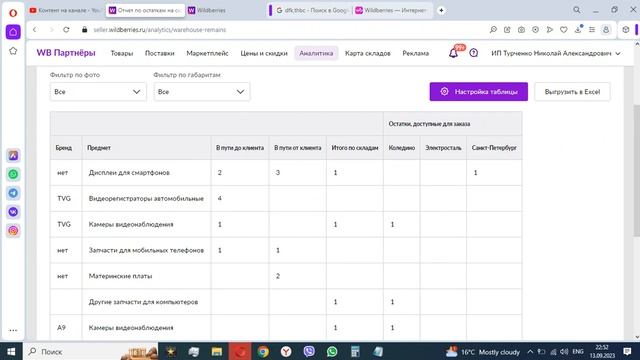Open downloads icon in address bar
The image size is (640, 360).
pos(578,30)
